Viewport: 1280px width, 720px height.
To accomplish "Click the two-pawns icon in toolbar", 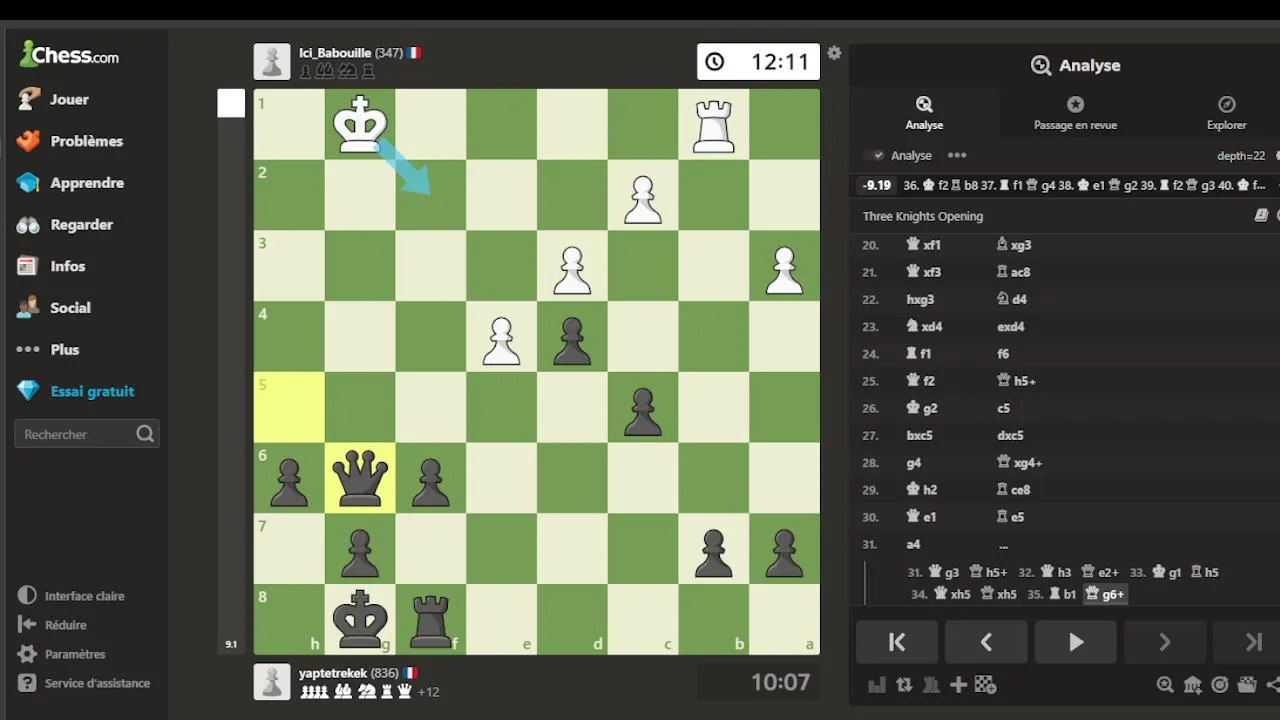I will point(931,685).
